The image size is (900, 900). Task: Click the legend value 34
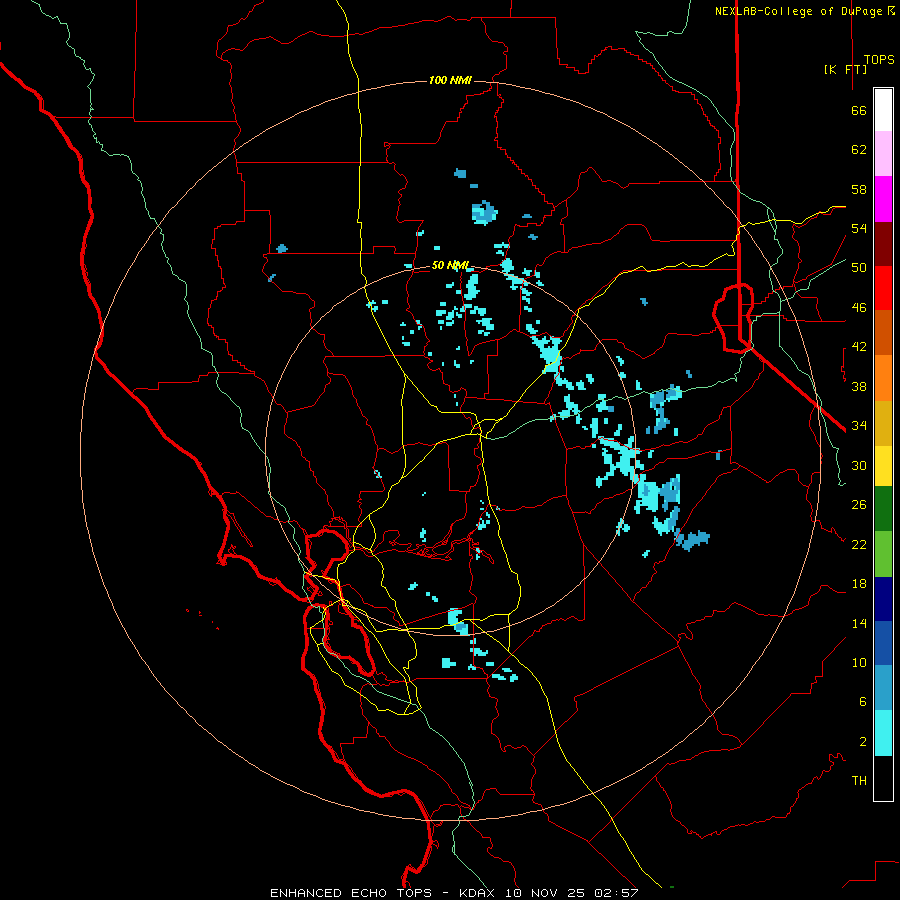point(859,425)
